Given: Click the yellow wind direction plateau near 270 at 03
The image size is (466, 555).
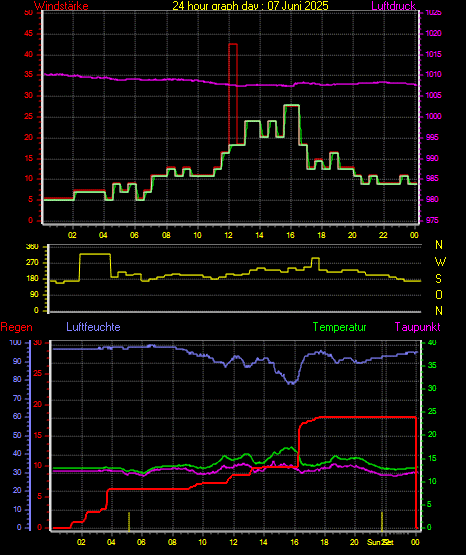Looking at the screenshot, I should [x=95, y=254].
